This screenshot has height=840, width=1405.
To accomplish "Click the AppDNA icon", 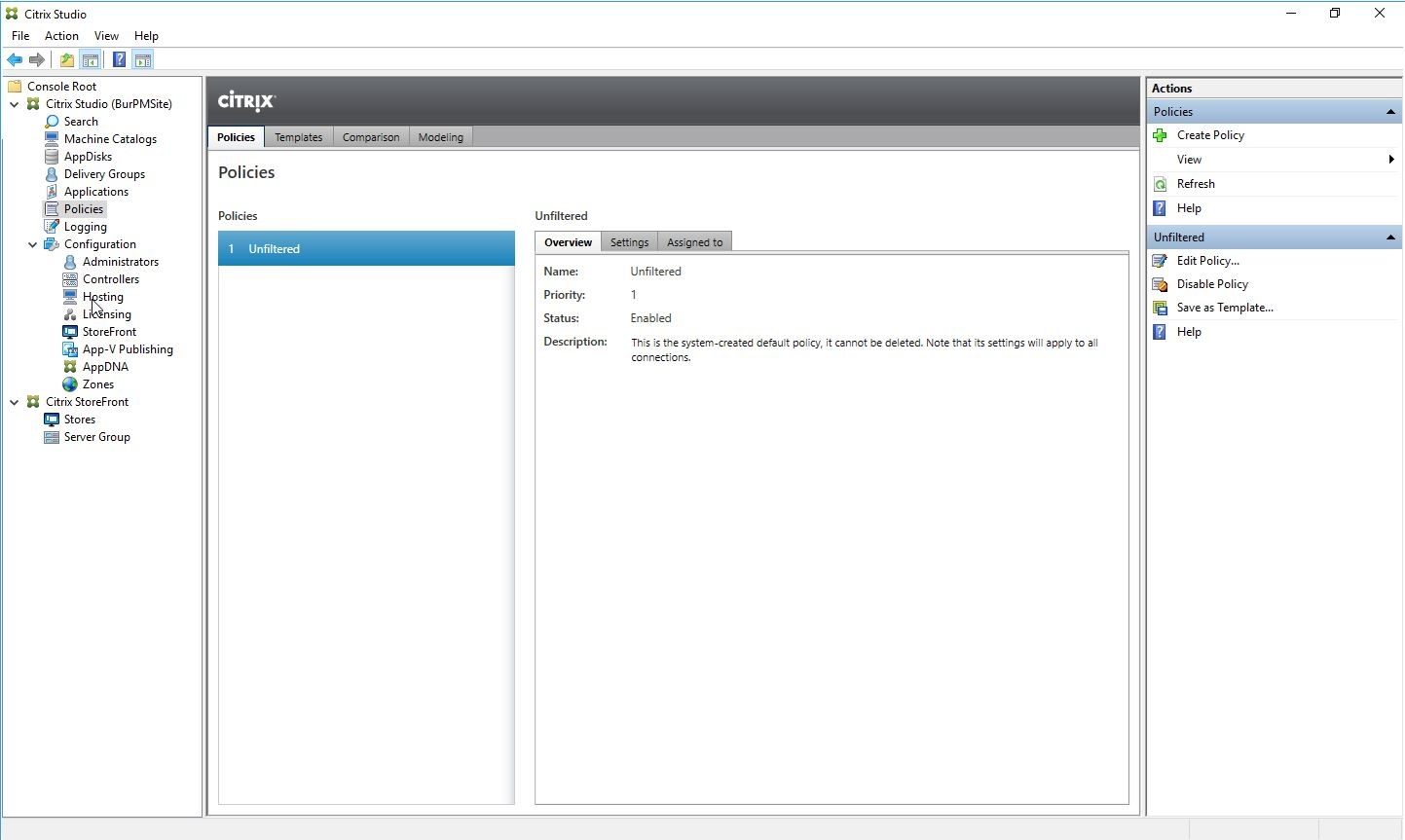I will [70, 367].
